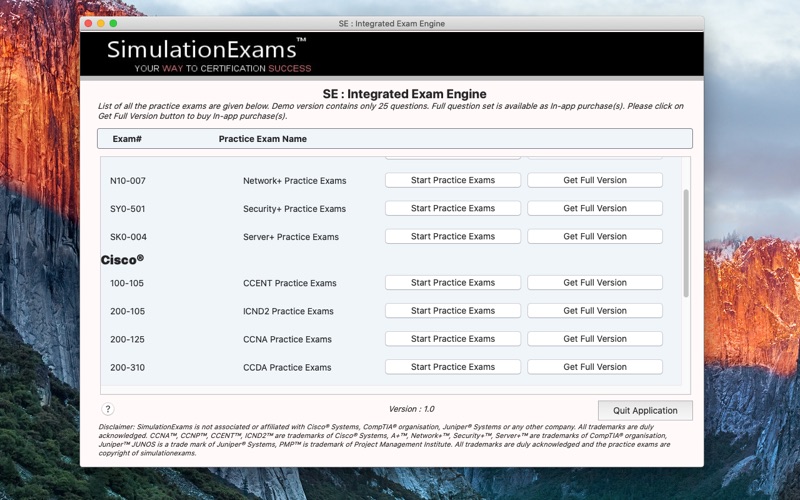Select the 200-125 exam number
Image resolution: width=800 pixels, height=500 pixels.
[127, 339]
